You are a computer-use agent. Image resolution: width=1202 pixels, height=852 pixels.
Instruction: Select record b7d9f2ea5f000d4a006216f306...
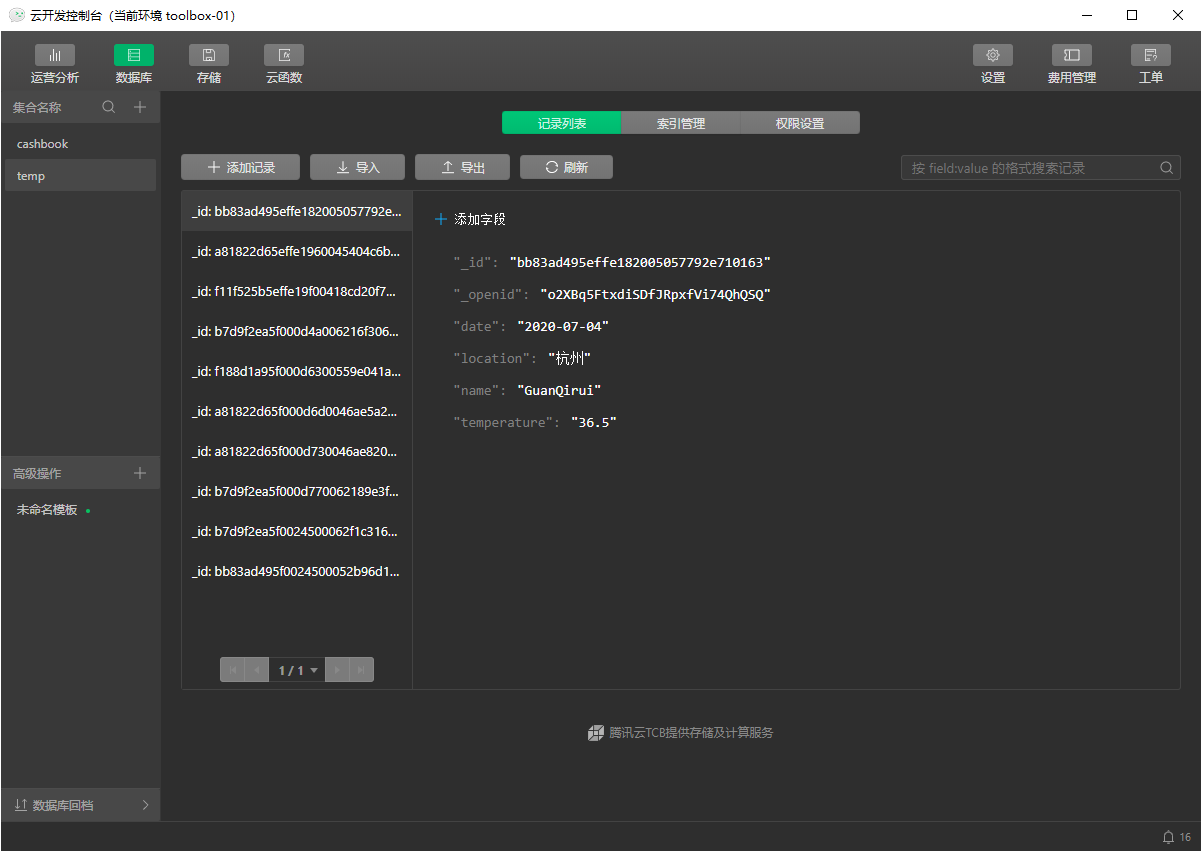[297, 331]
